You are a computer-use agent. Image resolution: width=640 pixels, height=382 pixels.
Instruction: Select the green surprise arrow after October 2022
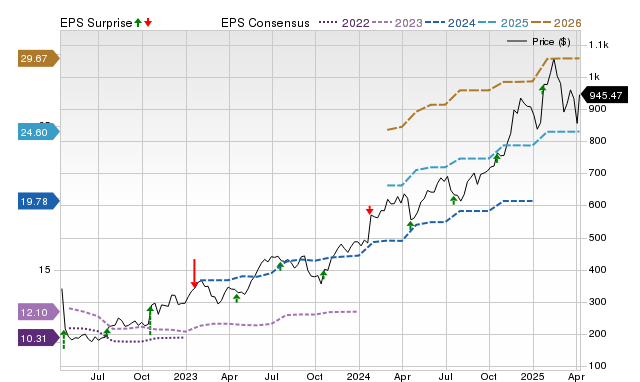tap(150, 320)
